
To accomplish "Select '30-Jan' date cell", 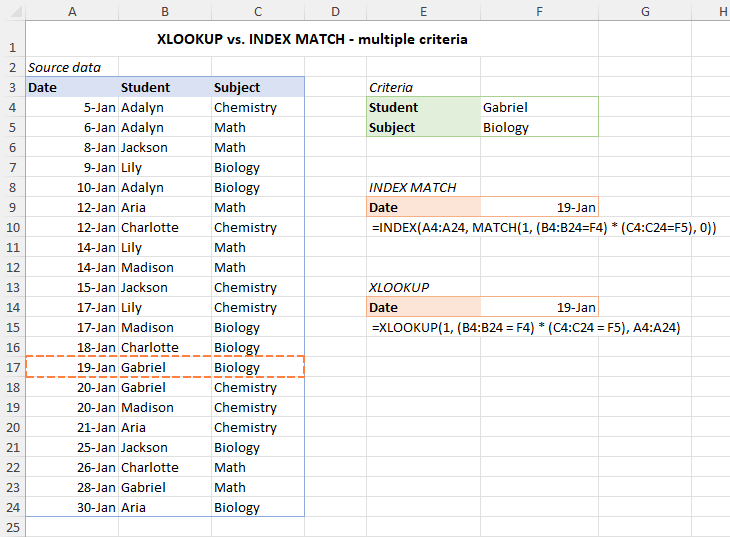I will pos(72,508).
